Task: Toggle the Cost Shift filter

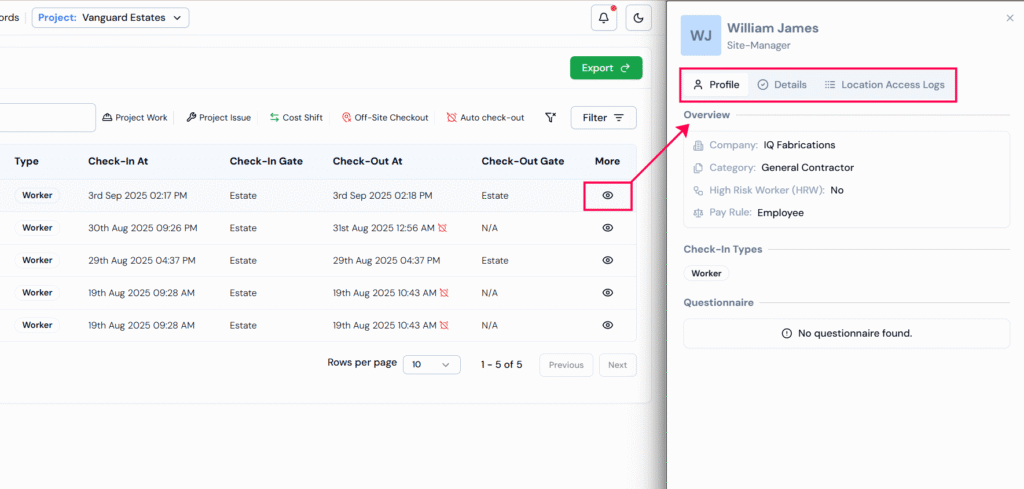Action: (296, 118)
